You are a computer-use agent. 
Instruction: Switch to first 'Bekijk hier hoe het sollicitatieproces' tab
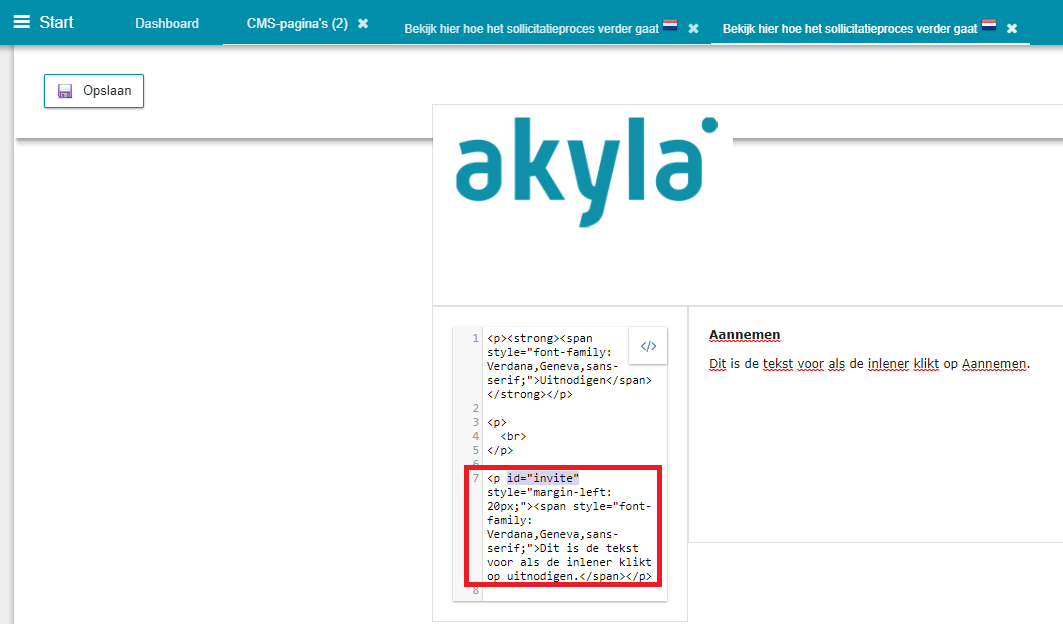click(532, 28)
